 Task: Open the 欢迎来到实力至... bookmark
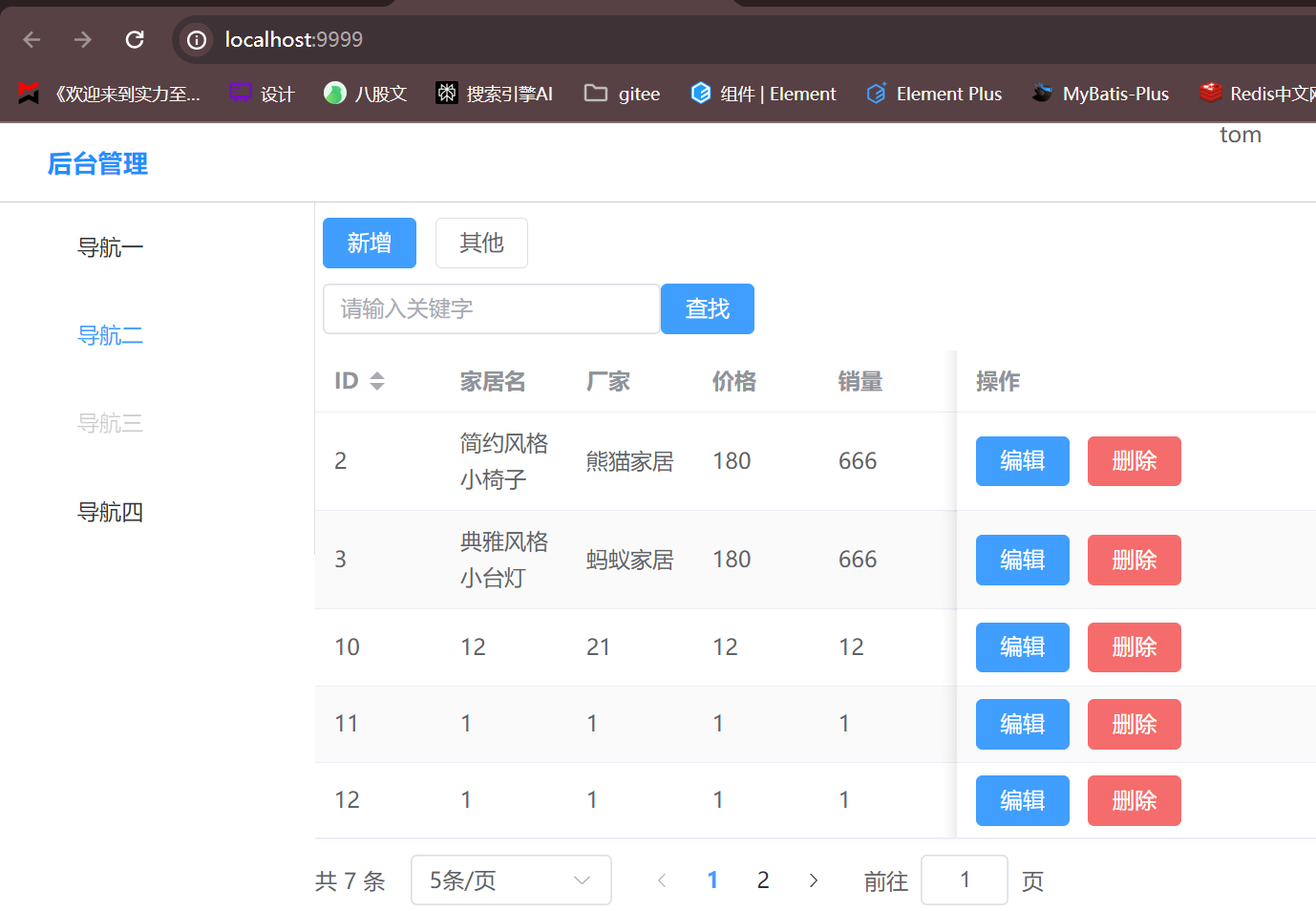110,94
